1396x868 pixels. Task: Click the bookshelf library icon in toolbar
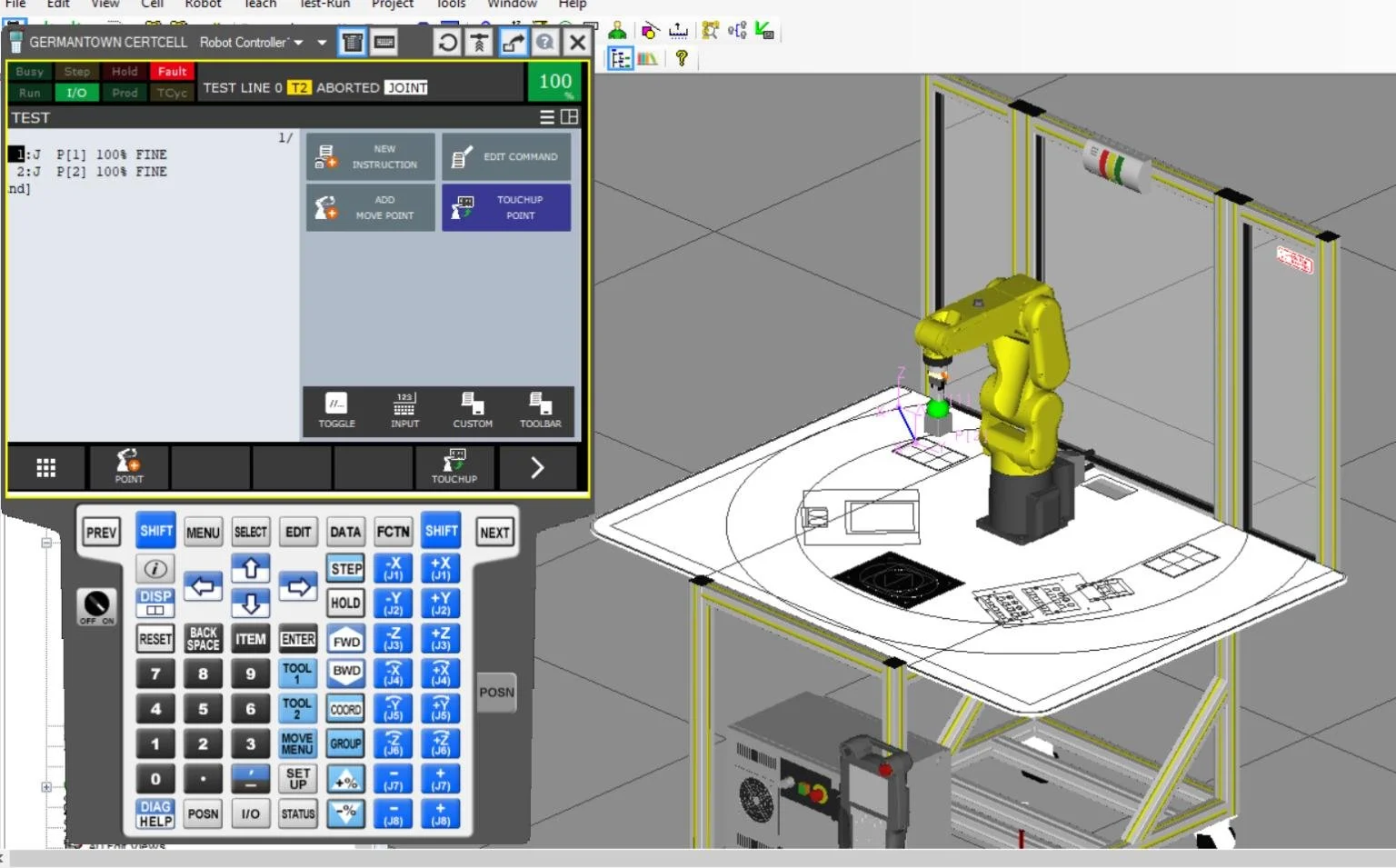[x=648, y=58]
